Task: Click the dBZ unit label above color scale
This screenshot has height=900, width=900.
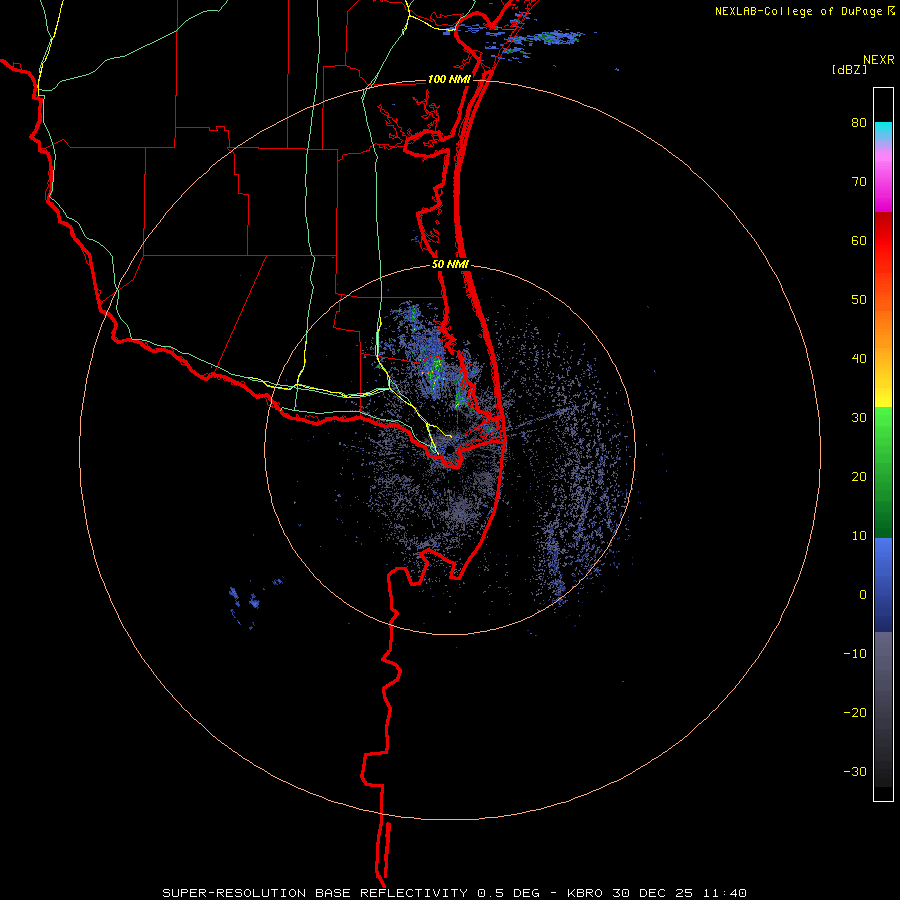Action: pos(849,70)
